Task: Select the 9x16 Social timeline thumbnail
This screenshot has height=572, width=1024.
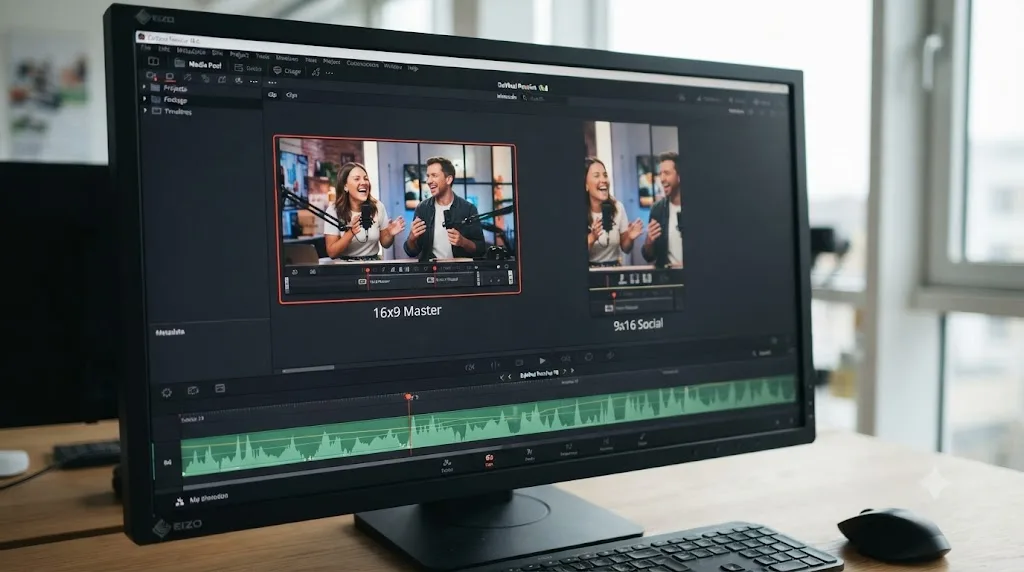Action: click(x=633, y=217)
